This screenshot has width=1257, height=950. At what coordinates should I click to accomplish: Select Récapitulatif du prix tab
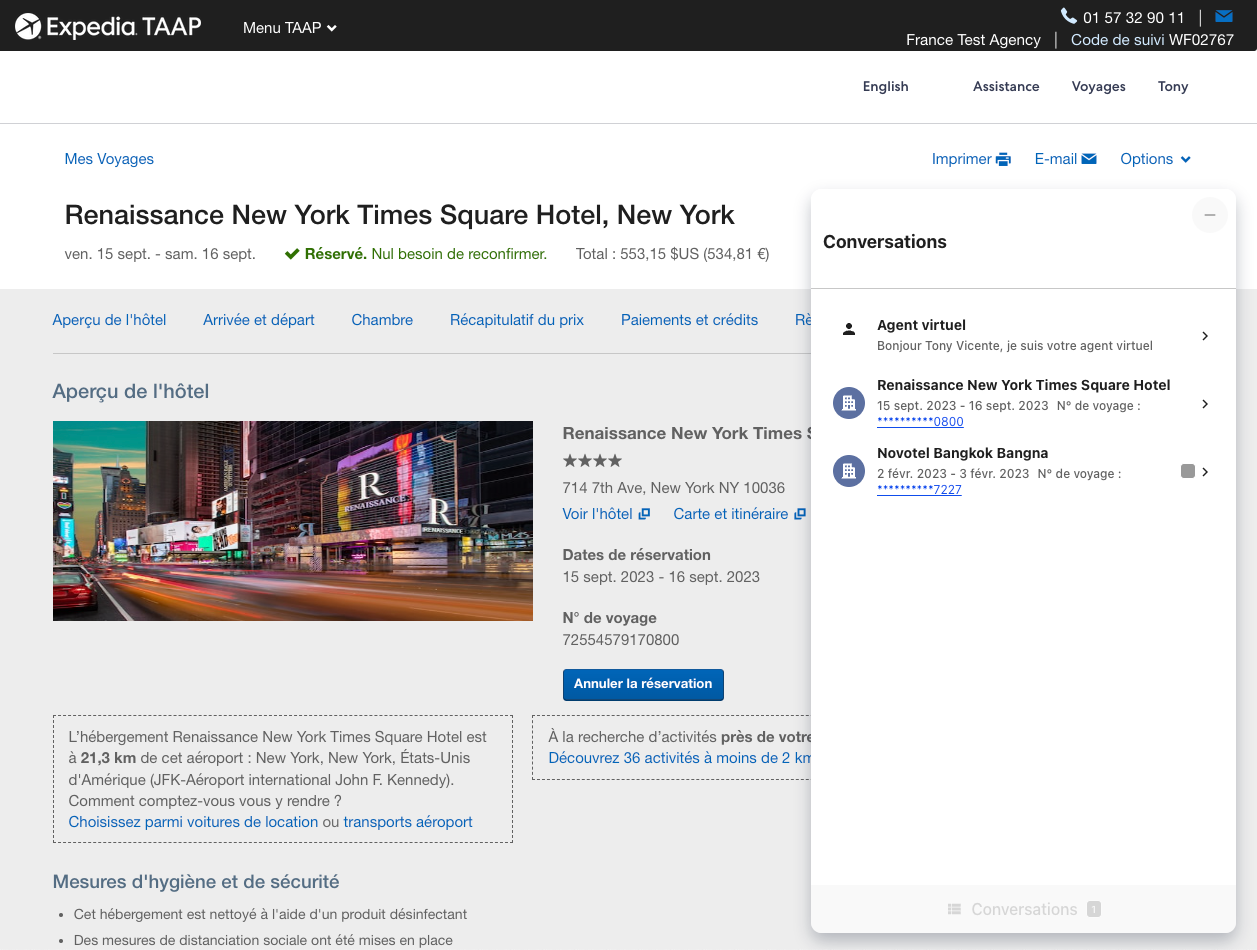tap(517, 320)
